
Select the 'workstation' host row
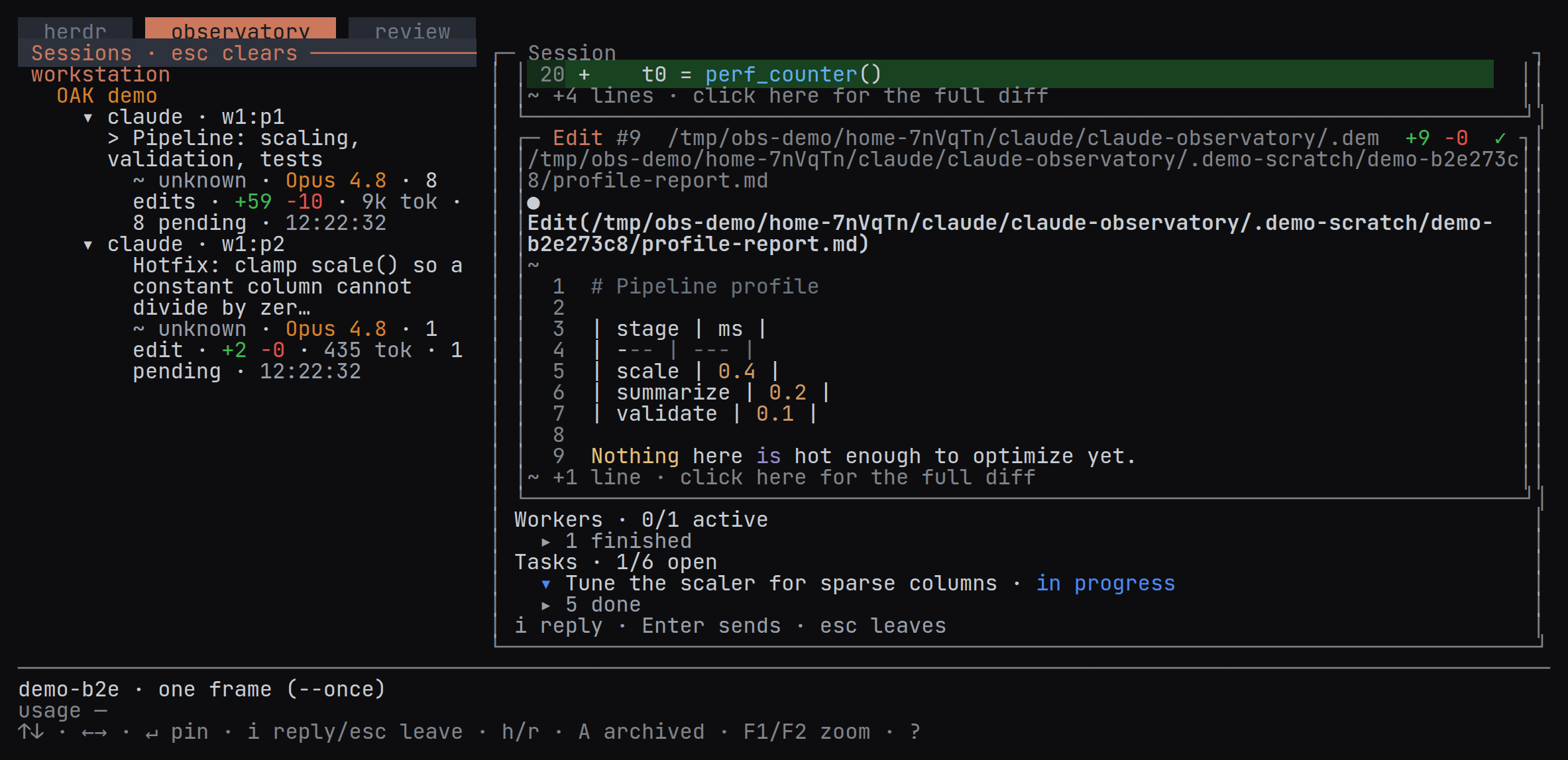point(101,75)
